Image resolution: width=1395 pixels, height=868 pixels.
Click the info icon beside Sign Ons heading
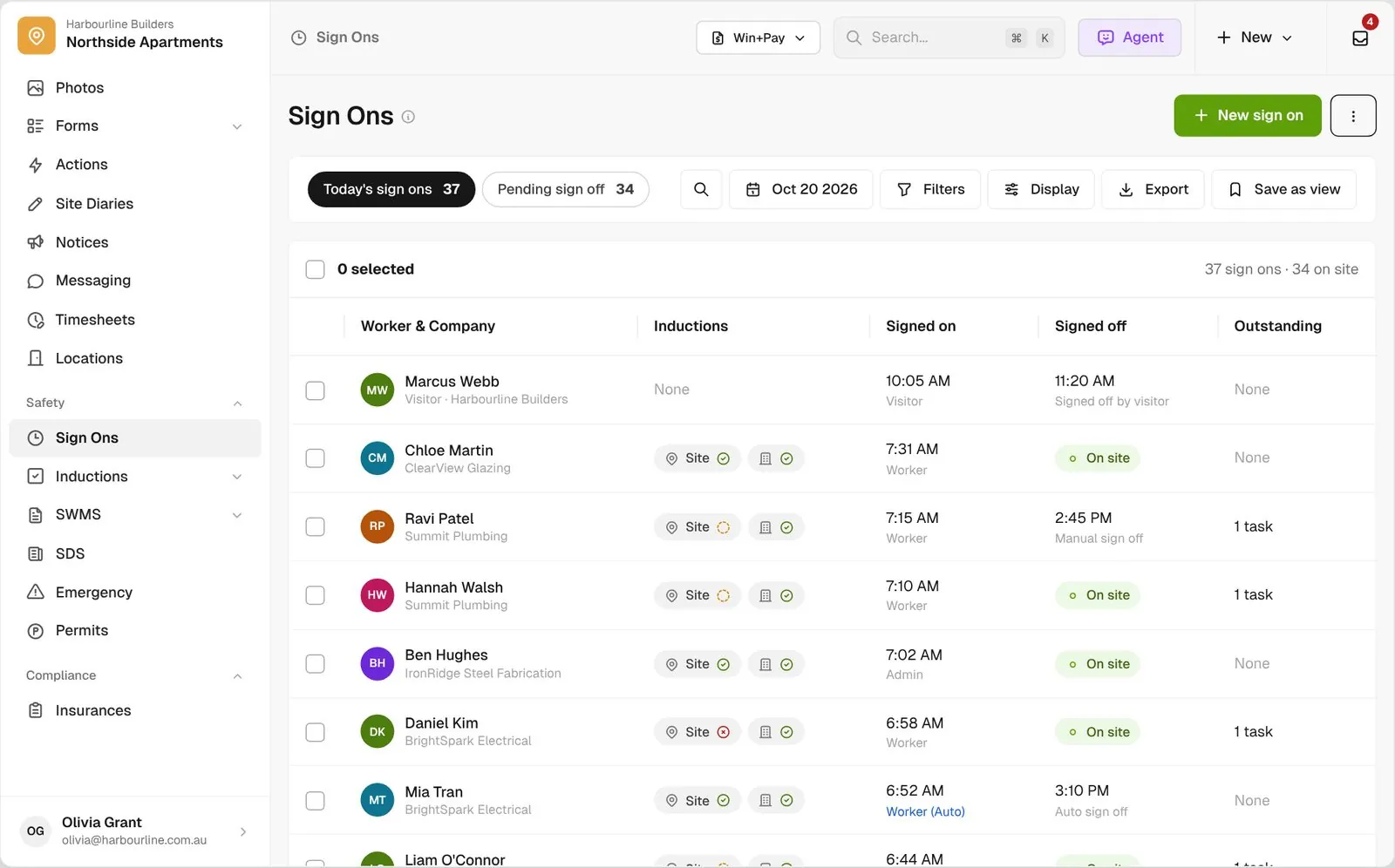click(408, 116)
